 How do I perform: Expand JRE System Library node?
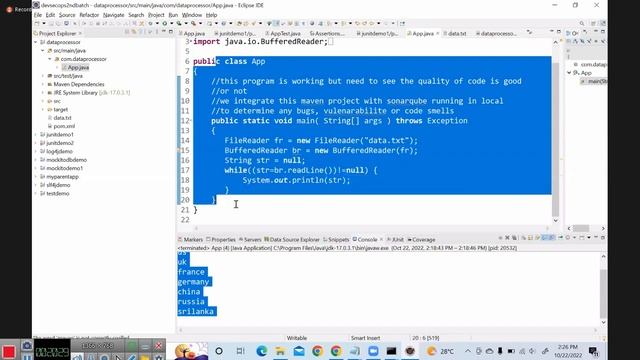(43, 93)
